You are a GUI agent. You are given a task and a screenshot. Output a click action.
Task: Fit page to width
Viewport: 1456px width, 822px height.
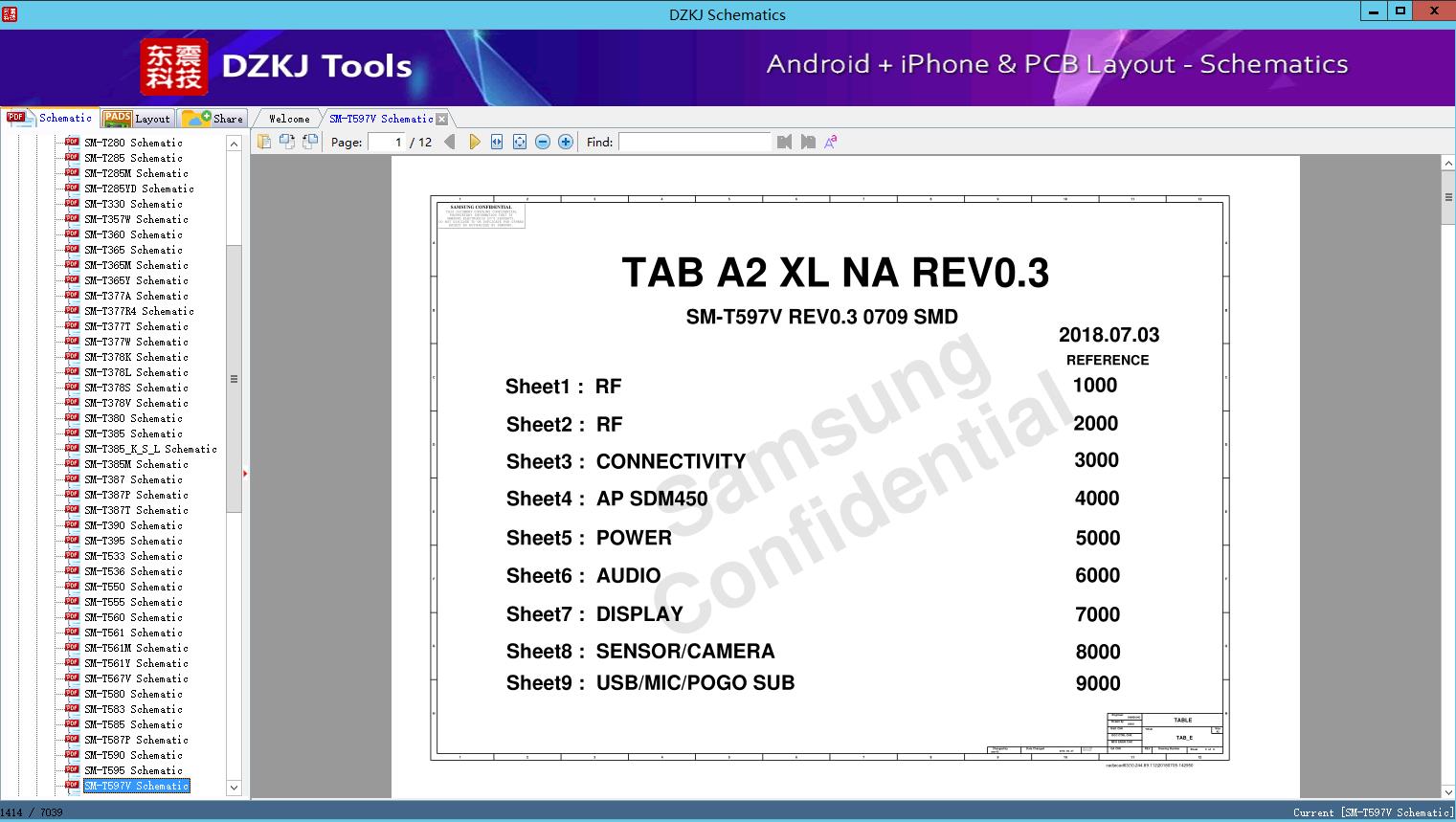(x=497, y=142)
